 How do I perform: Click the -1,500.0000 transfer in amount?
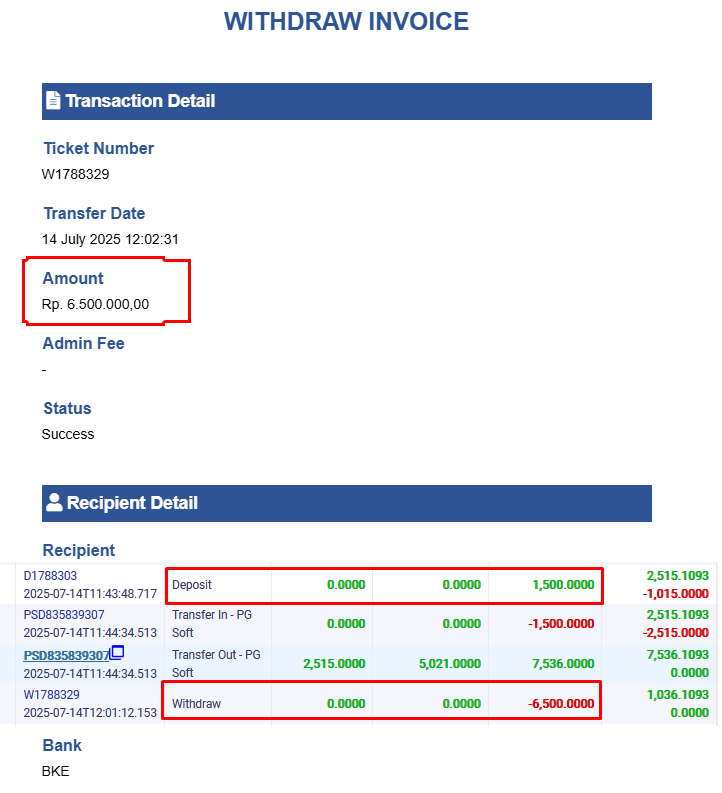pos(561,624)
